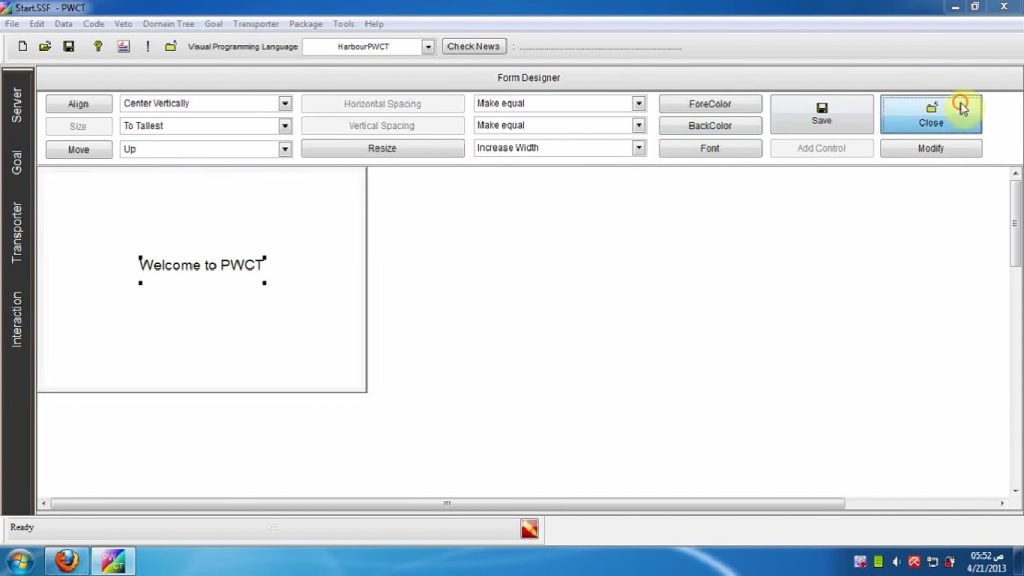Open the Increase Width resize dropdown
The height and width of the screenshot is (576, 1024).
click(x=640, y=147)
